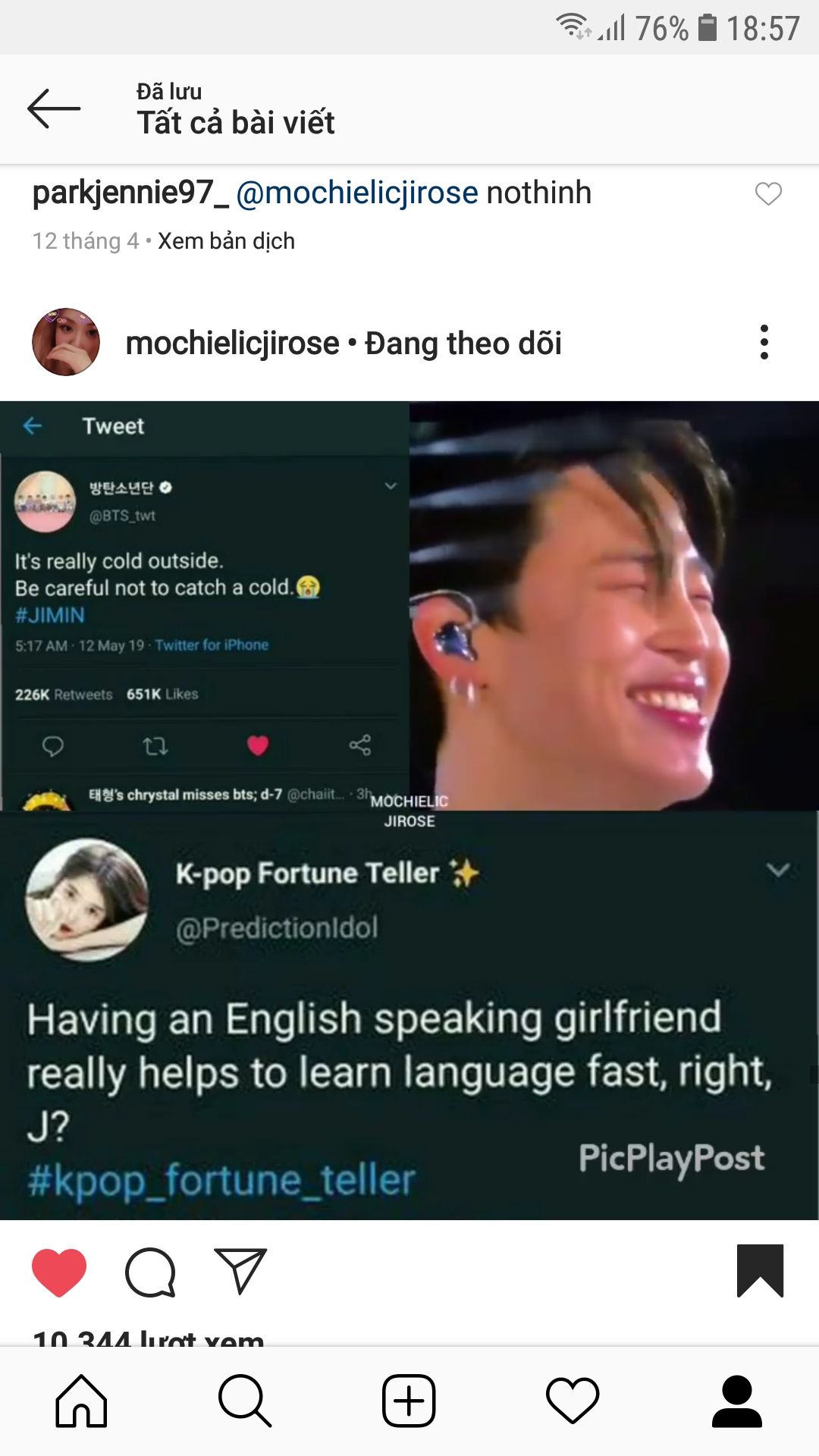The width and height of the screenshot is (819, 1456).
Task: Open the mochielicjirose post options menu
Action: click(764, 342)
